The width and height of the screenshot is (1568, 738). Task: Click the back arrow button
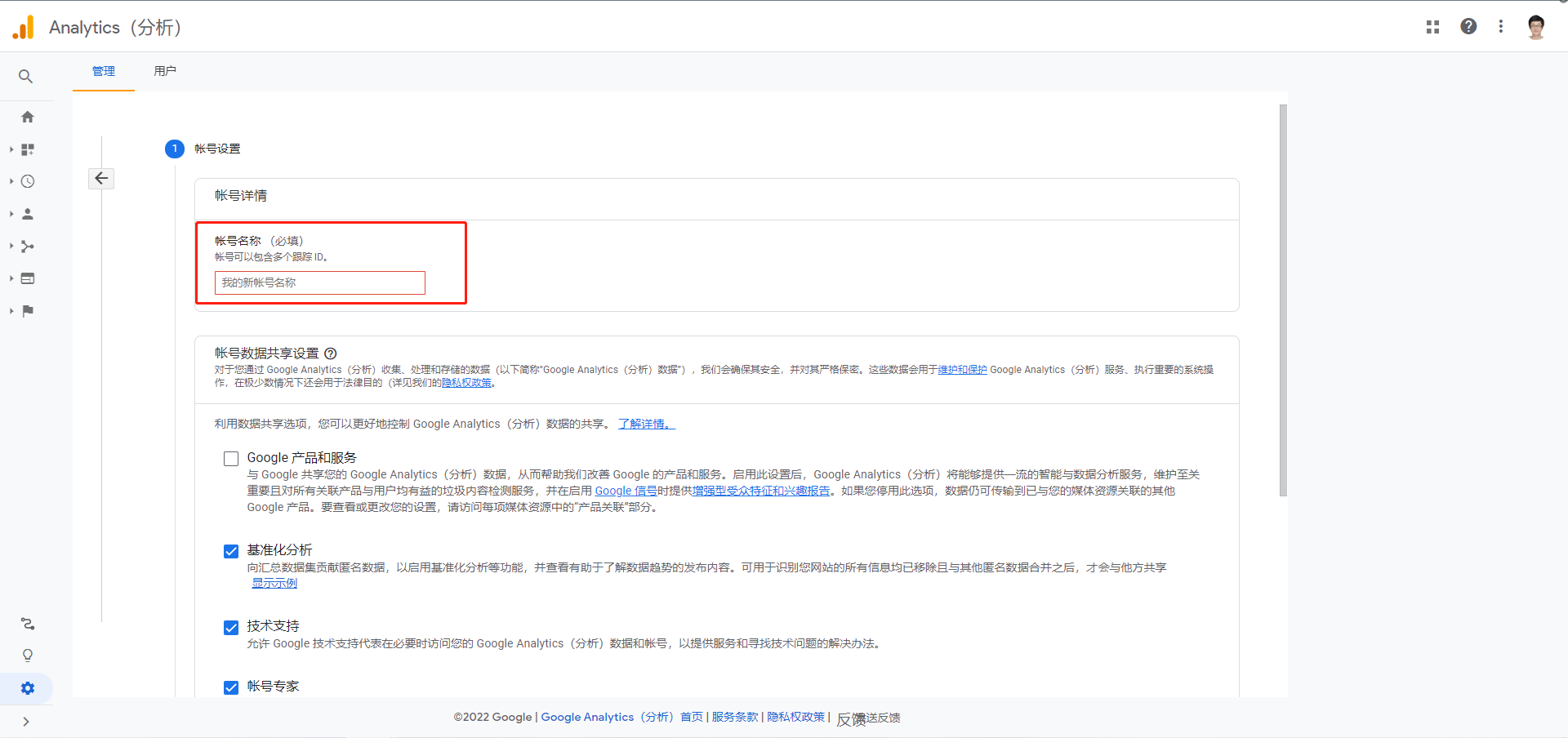(101, 178)
